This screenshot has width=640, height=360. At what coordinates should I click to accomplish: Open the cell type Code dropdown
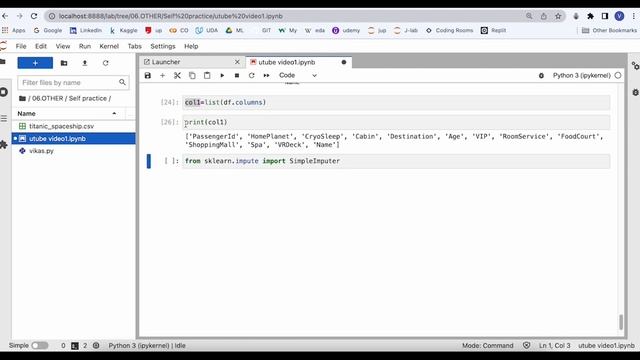coord(298,76)
